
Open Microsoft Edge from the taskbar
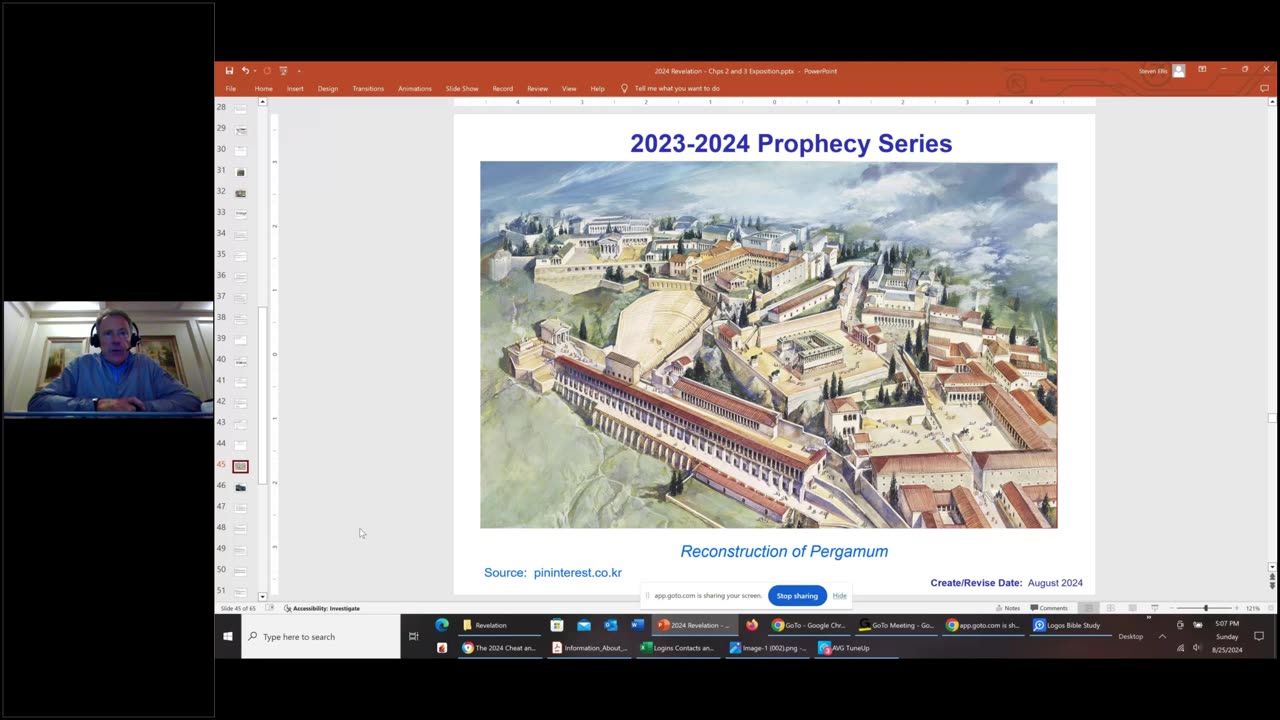(x=441, y=625)
